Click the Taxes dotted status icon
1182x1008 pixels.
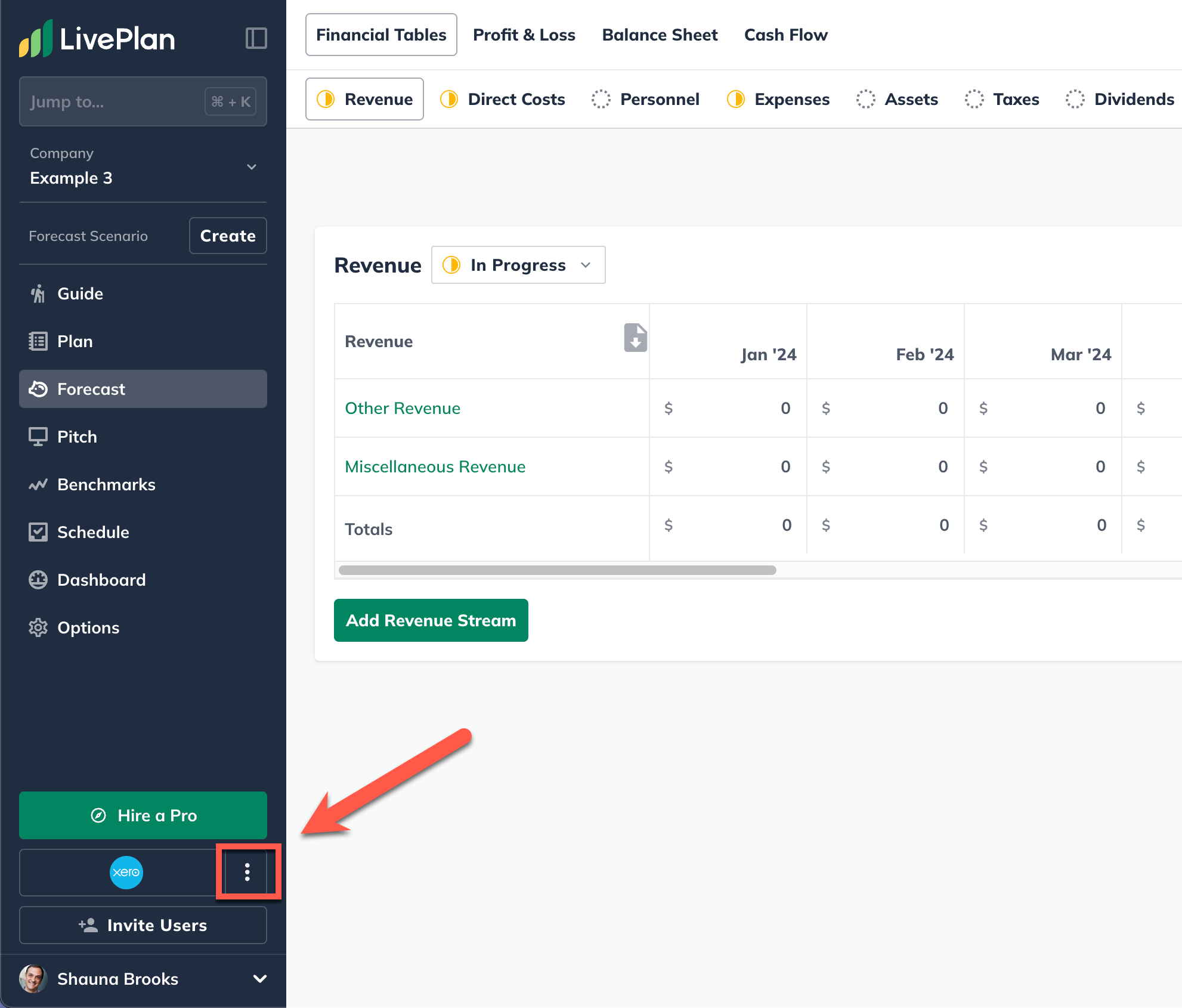(x=974, y=99)
